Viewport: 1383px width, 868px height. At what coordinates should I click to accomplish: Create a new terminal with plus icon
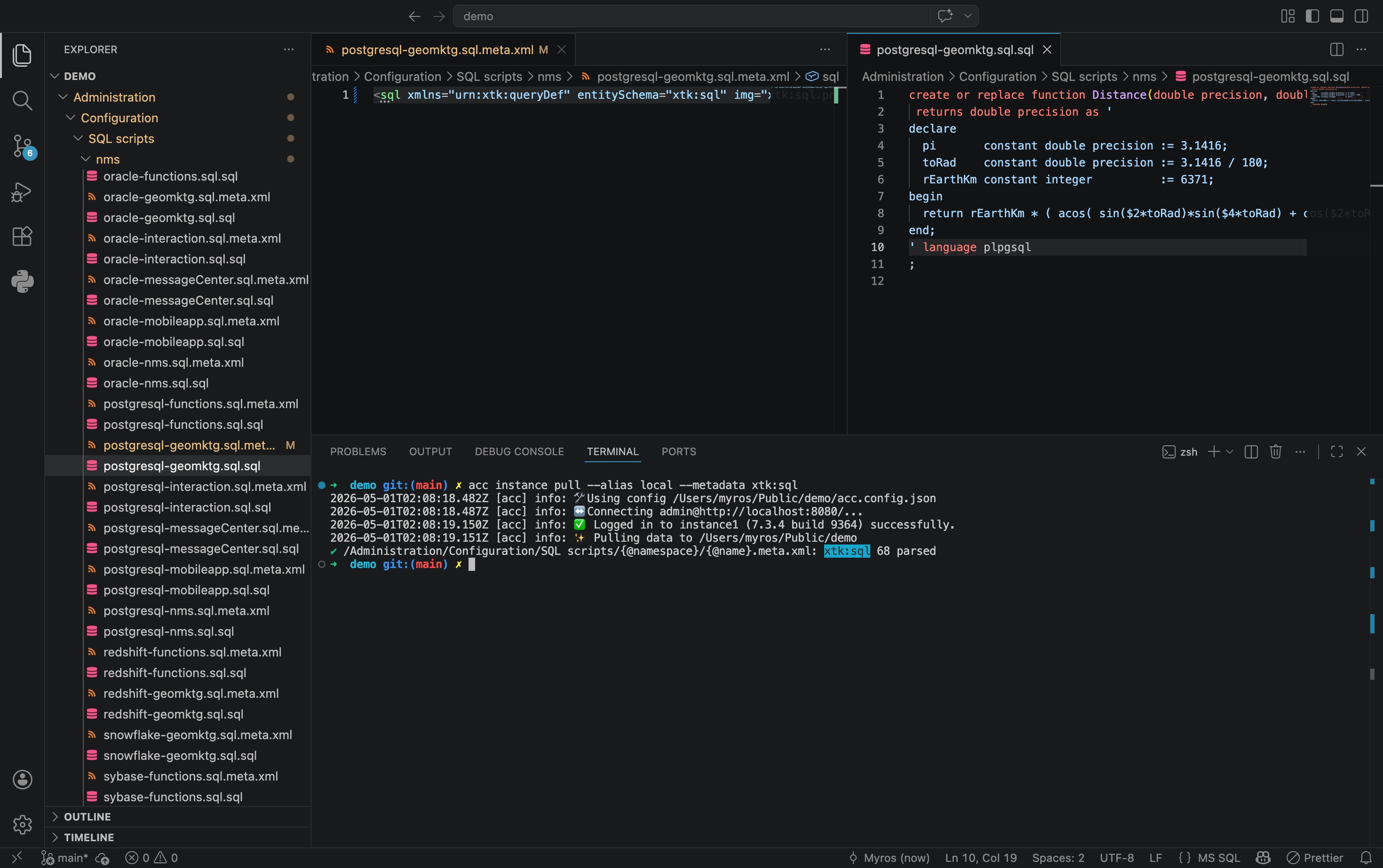(x=1214, y=452)
